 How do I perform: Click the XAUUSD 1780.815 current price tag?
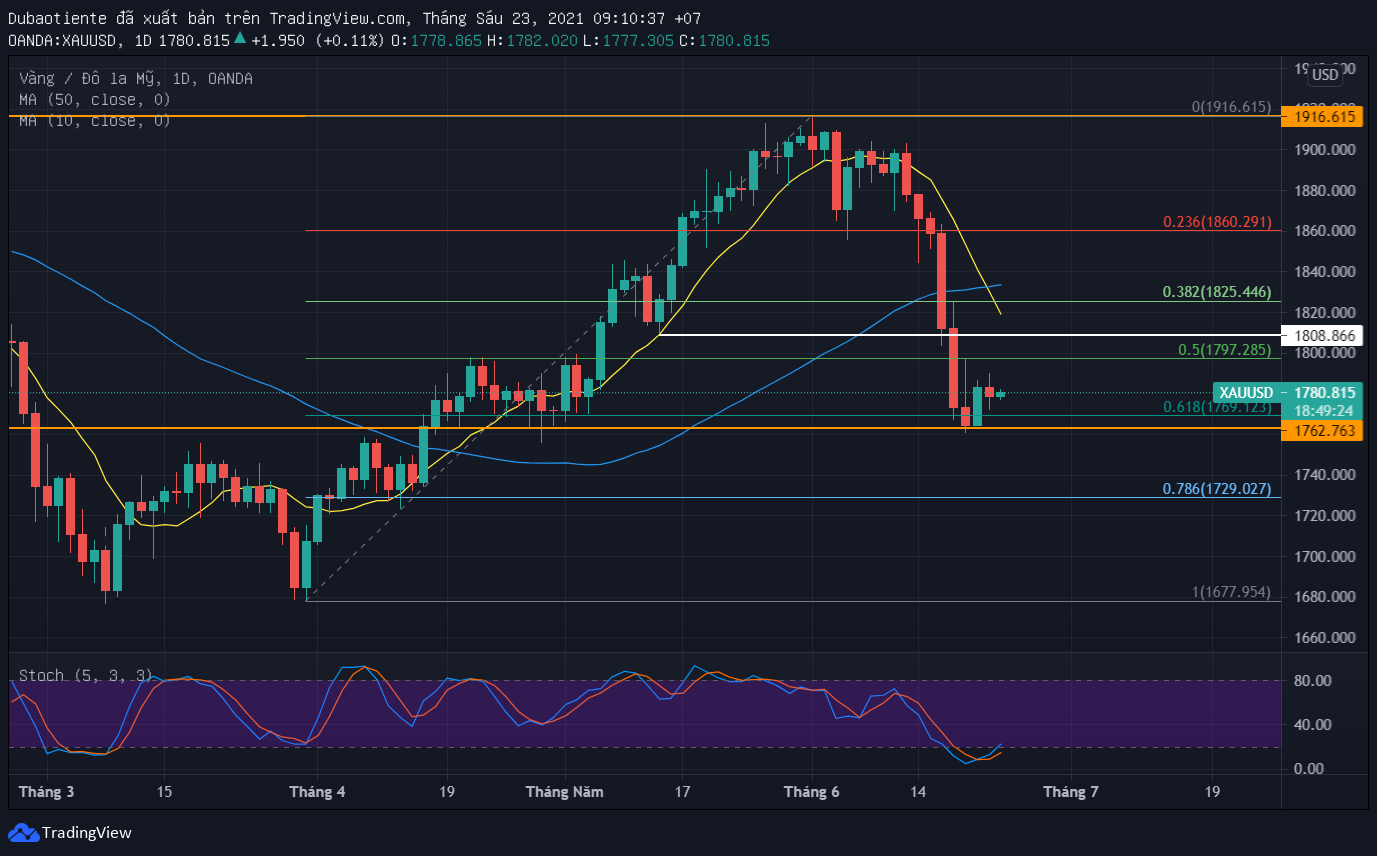click(x=1289, y=393)
